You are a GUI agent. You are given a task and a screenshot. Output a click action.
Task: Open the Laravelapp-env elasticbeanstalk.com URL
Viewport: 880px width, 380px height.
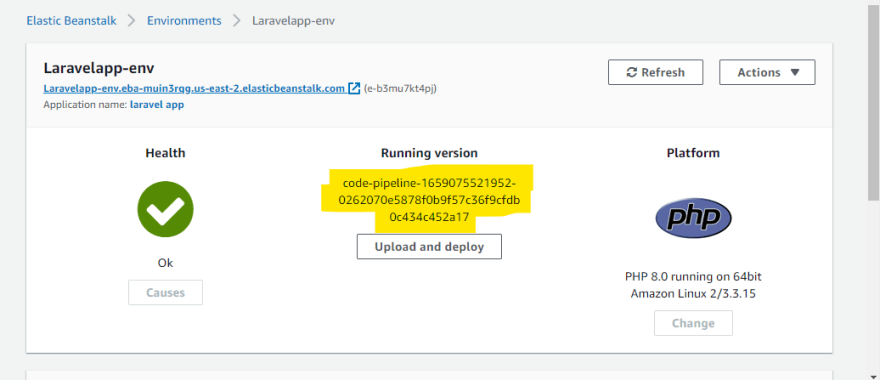click(194, 89)
